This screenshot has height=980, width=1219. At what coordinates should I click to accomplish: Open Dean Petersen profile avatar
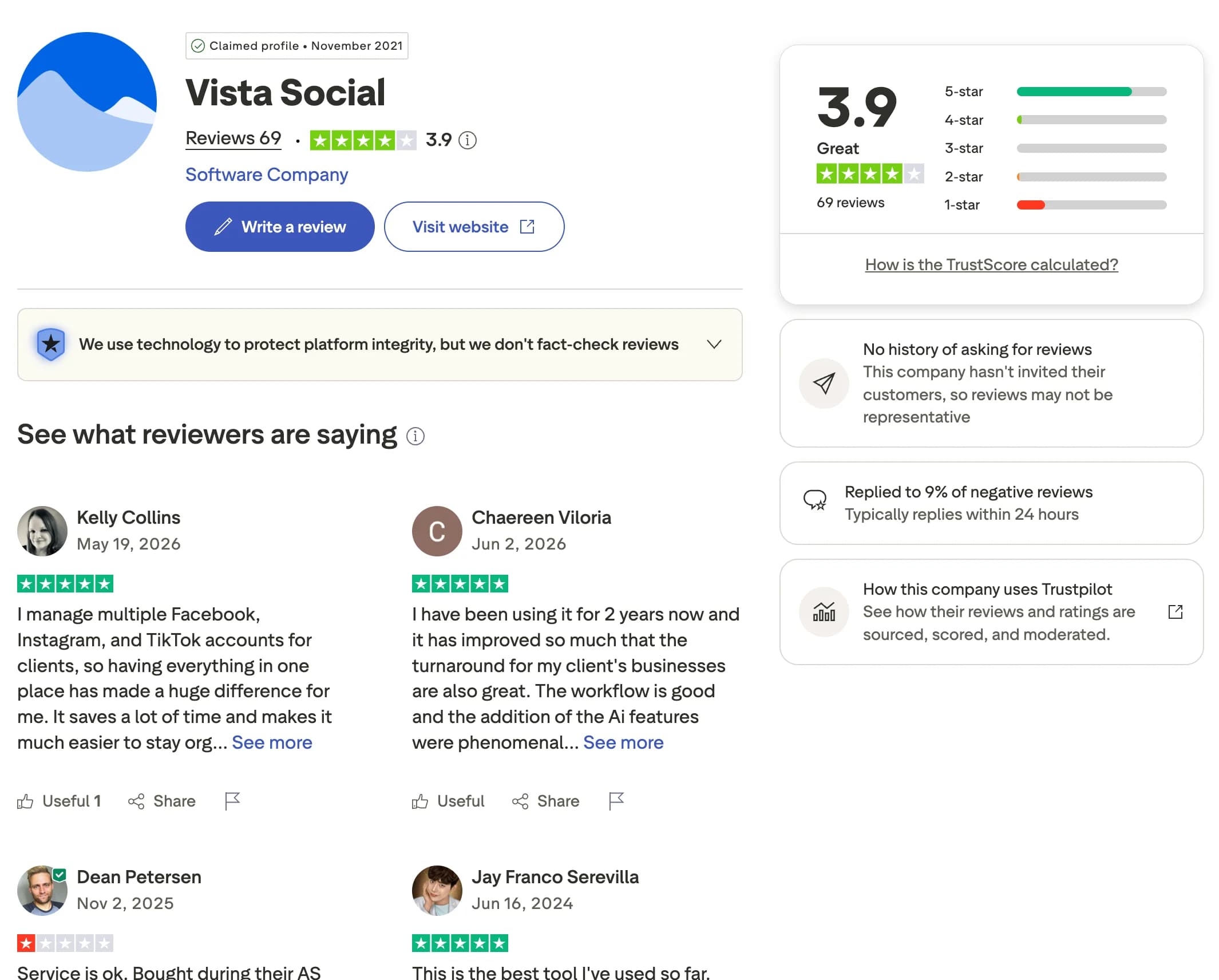coord(42,890)
